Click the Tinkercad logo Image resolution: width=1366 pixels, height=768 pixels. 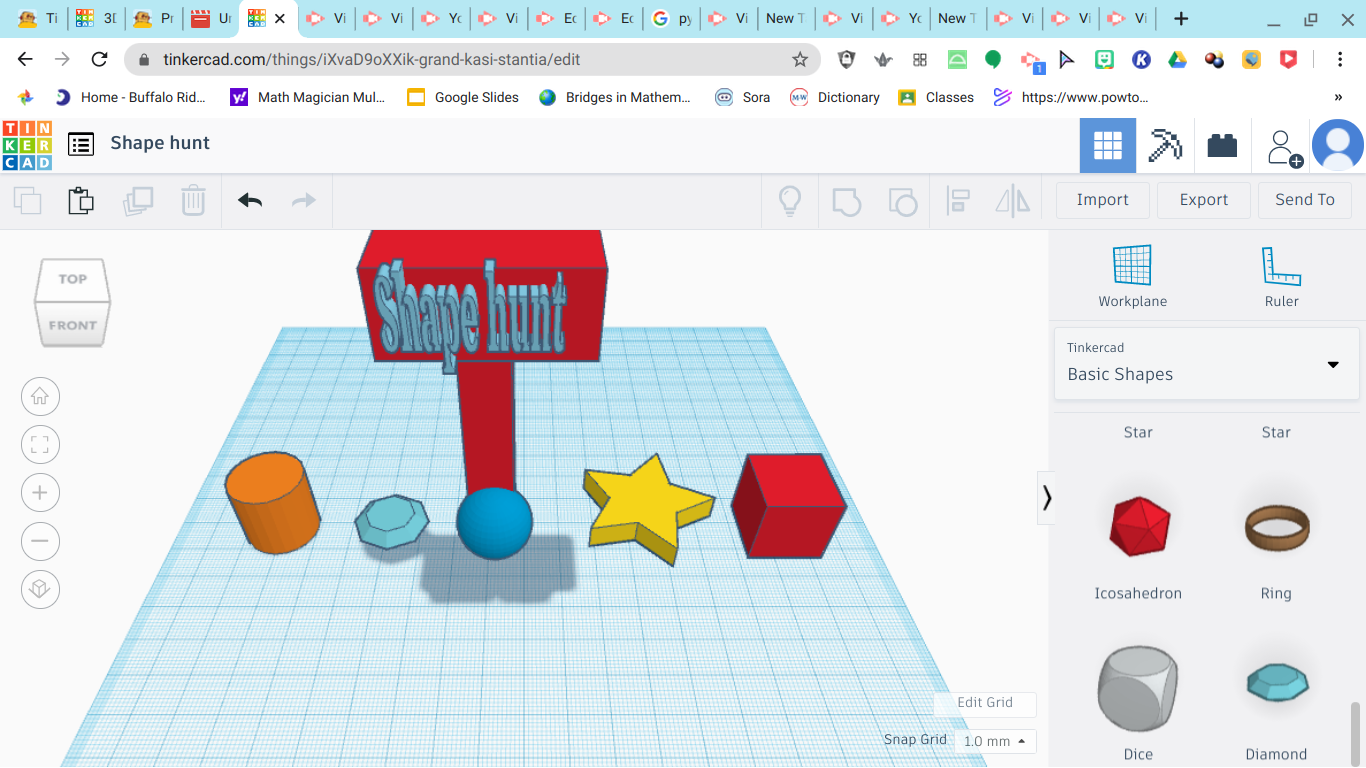pos(27,145)
